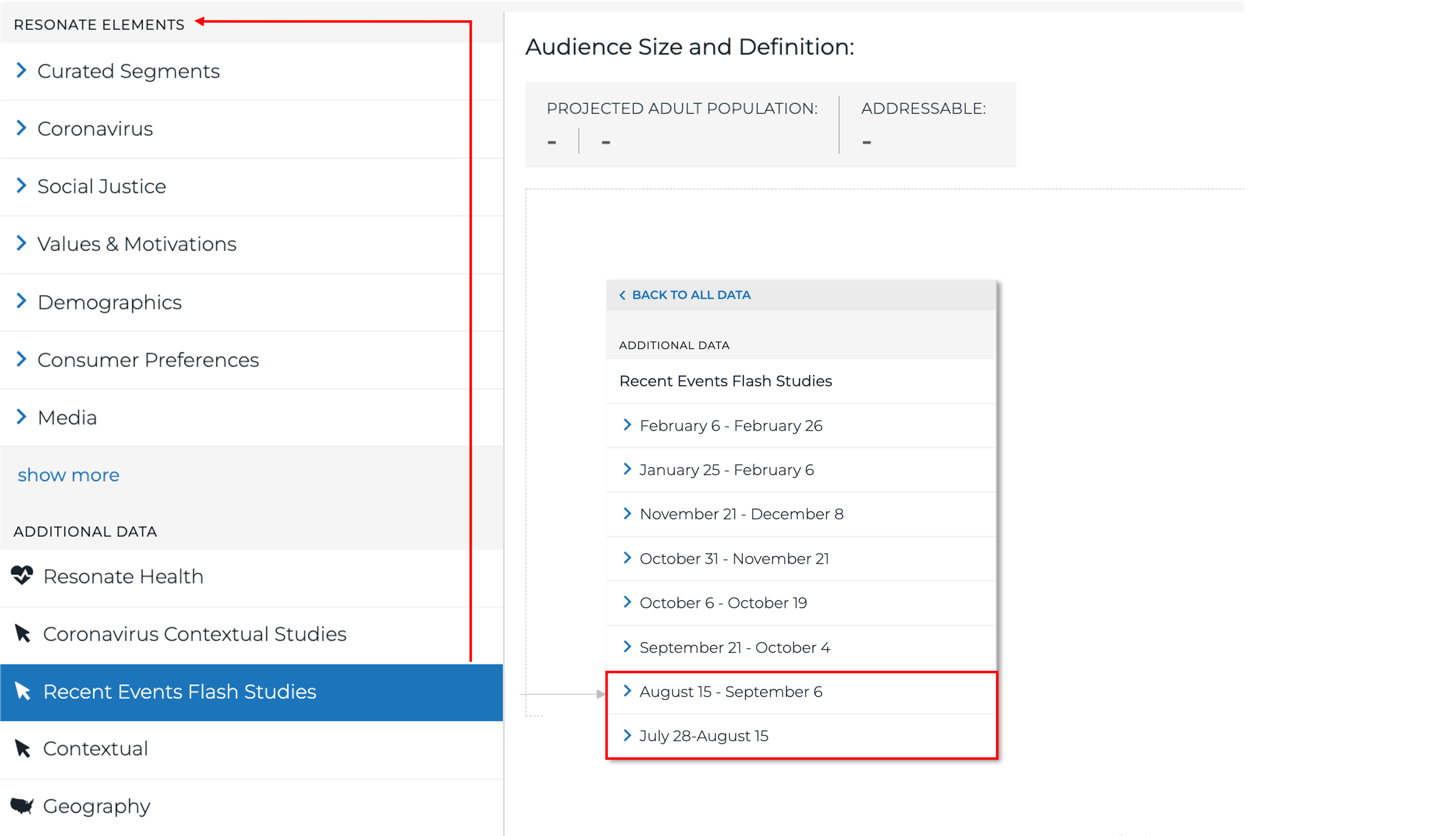Click the USA map icon beside Geography
The height and width of the screenshot is (836, 1430).
point(22,806)
